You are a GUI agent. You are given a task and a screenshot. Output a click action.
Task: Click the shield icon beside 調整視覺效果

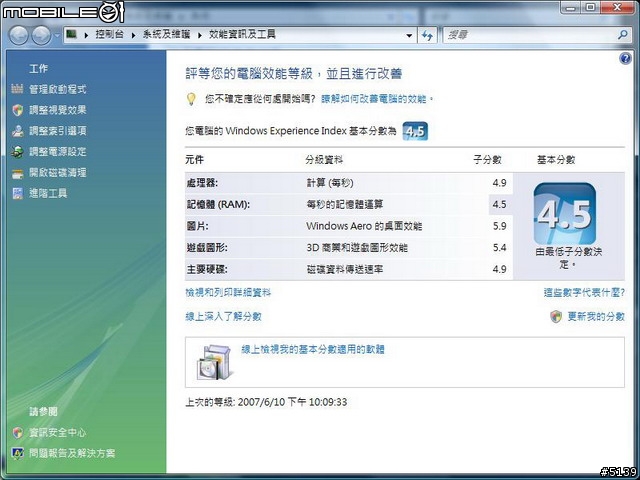(x=18, y=110)
